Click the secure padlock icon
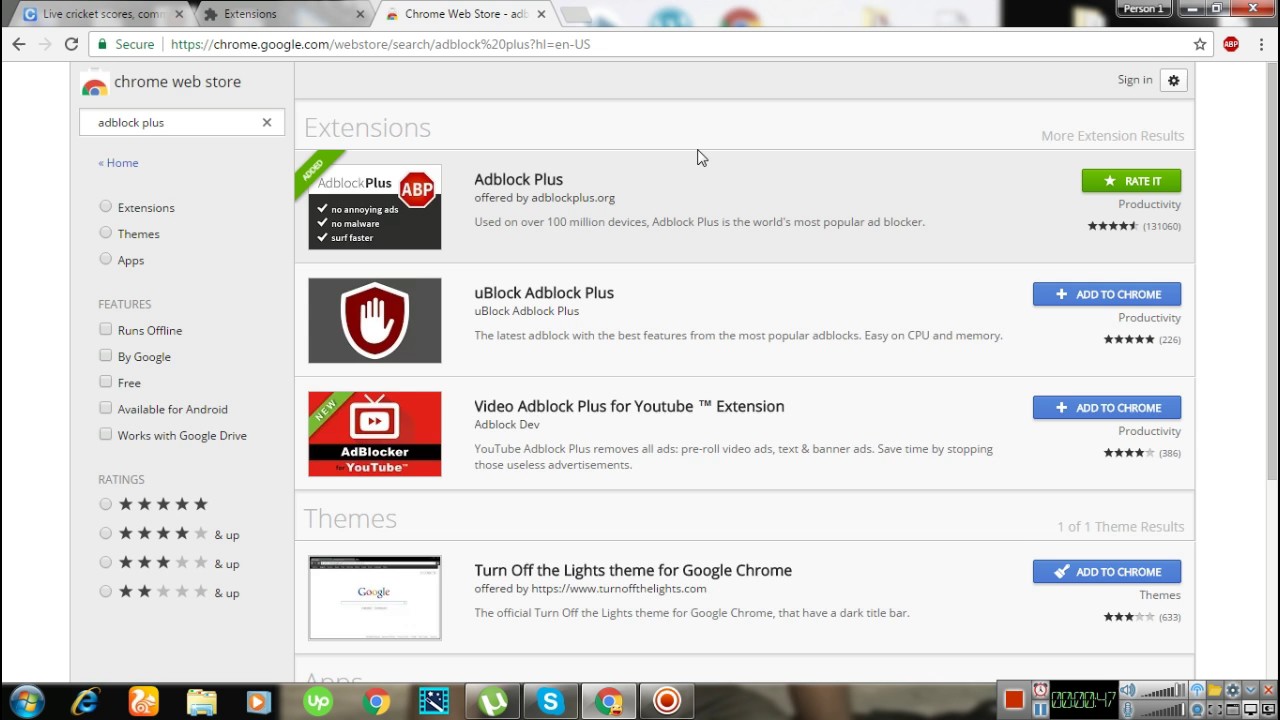This screenshot has width=1280, height=720. pos(101,44)
